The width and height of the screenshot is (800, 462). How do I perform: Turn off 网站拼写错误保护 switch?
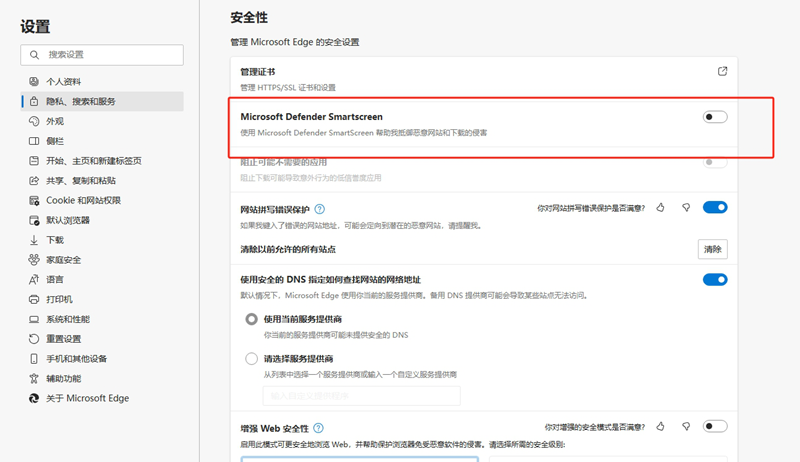tap(715, 207)
